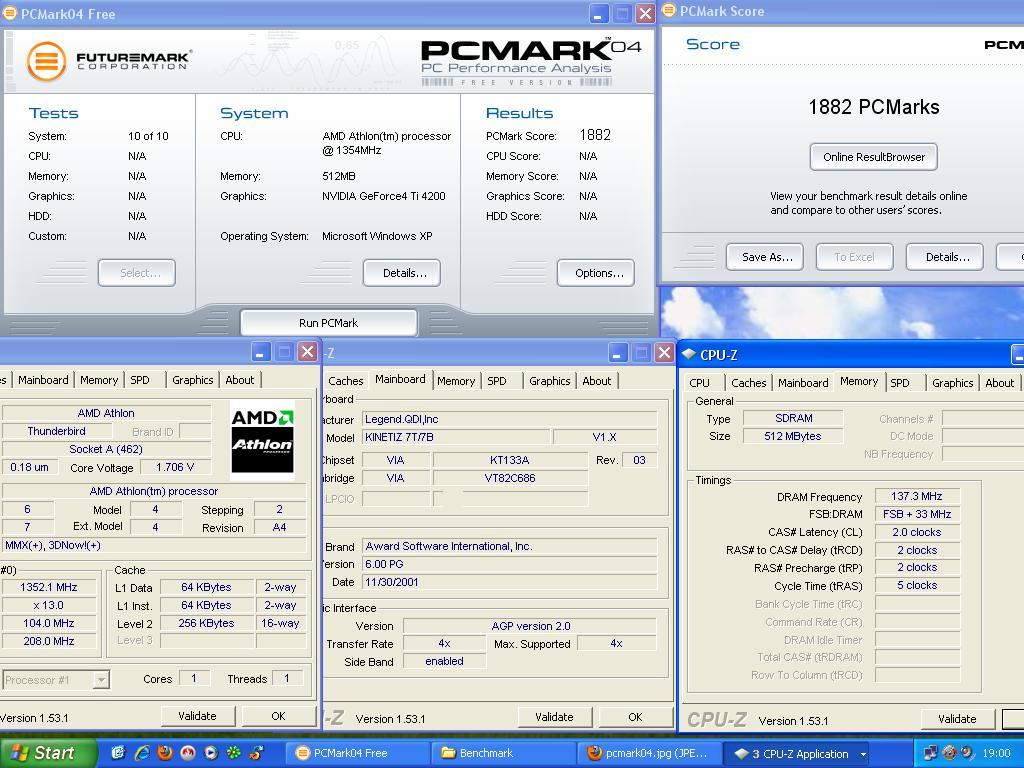1024x768 pixels.
Task: Click the KINETIZ 7T/7B model field
Action: pyautogui.click(x=456, y=437)
